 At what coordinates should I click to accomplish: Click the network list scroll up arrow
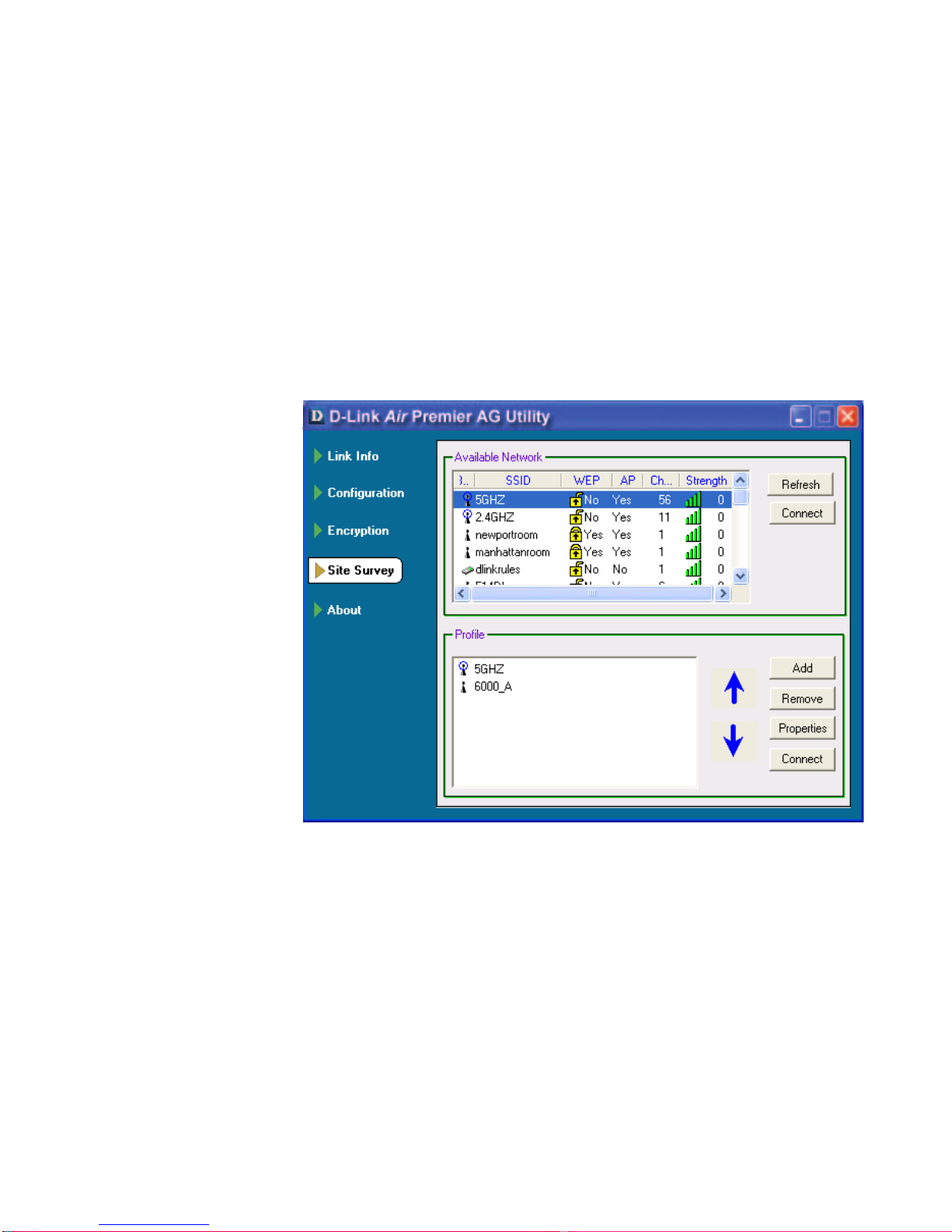click(741, 480)
